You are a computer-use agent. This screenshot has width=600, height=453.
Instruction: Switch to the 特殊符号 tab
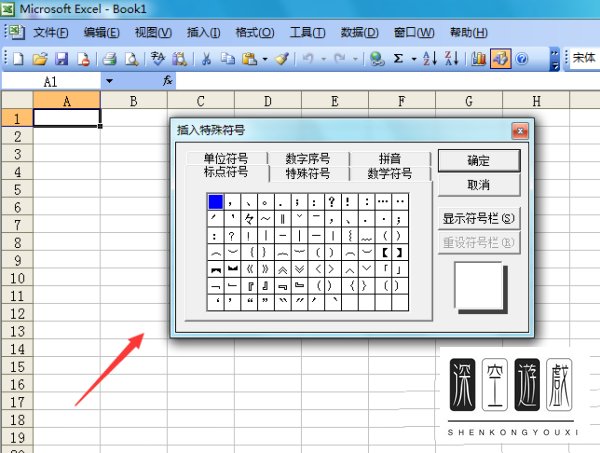coord(308,174)
